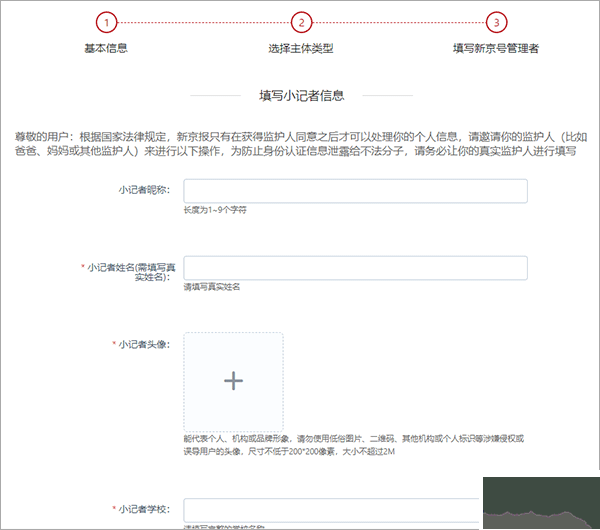Click the plus icon to upload avatar
The height and width of the screenshot is (530, 600).
click(233, 382)
